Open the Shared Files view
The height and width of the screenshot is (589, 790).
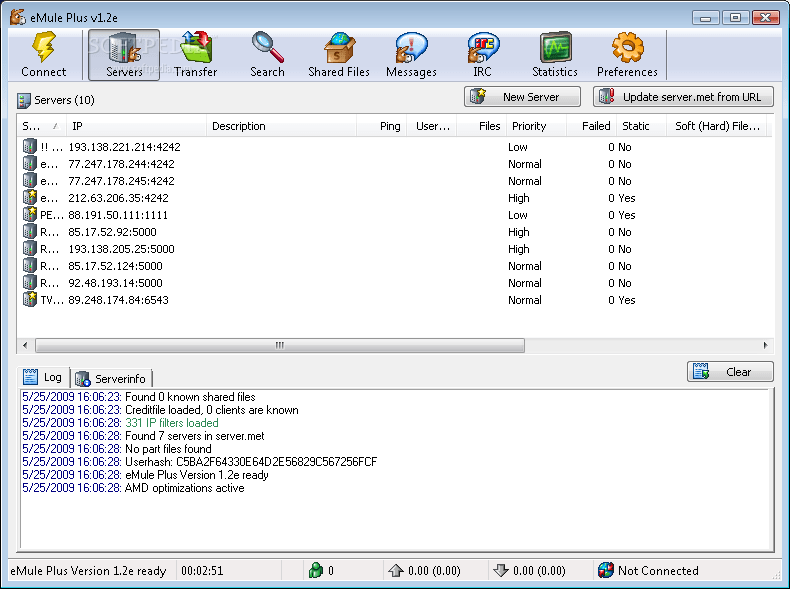339,55
